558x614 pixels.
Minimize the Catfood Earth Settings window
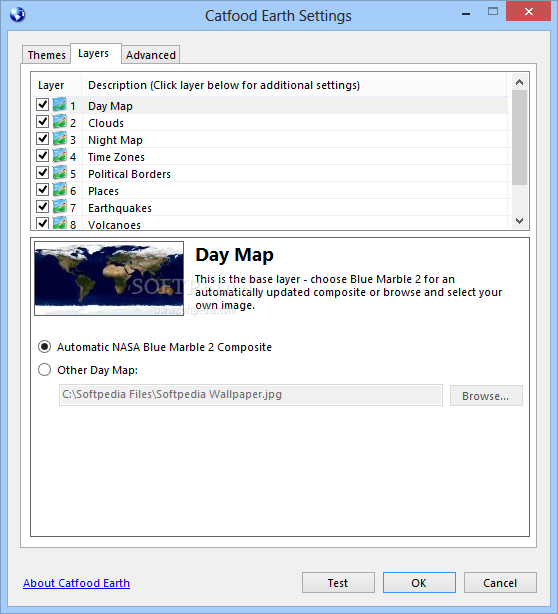(466, 13)
